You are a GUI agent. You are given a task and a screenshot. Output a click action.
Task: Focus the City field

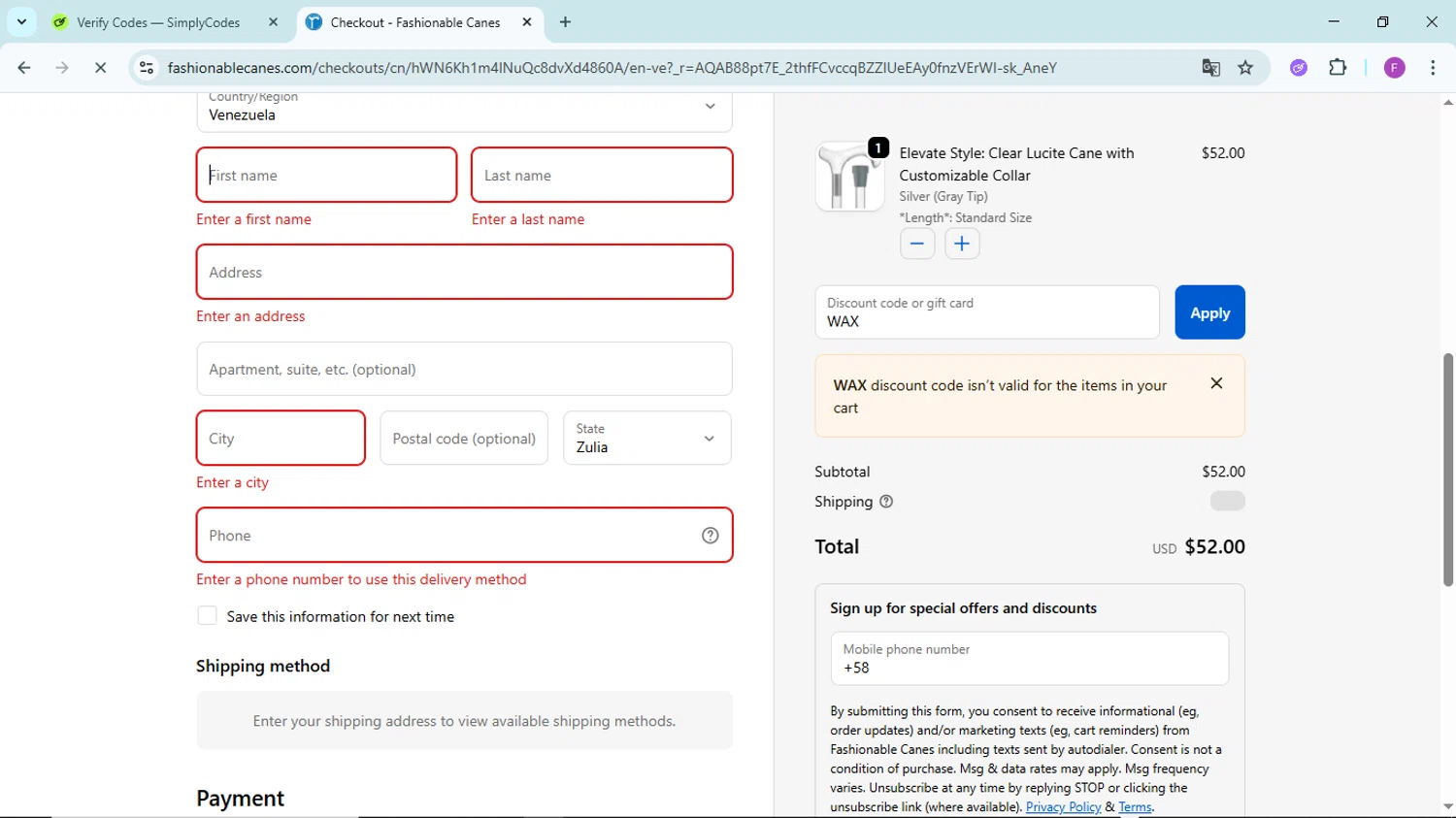281,438
